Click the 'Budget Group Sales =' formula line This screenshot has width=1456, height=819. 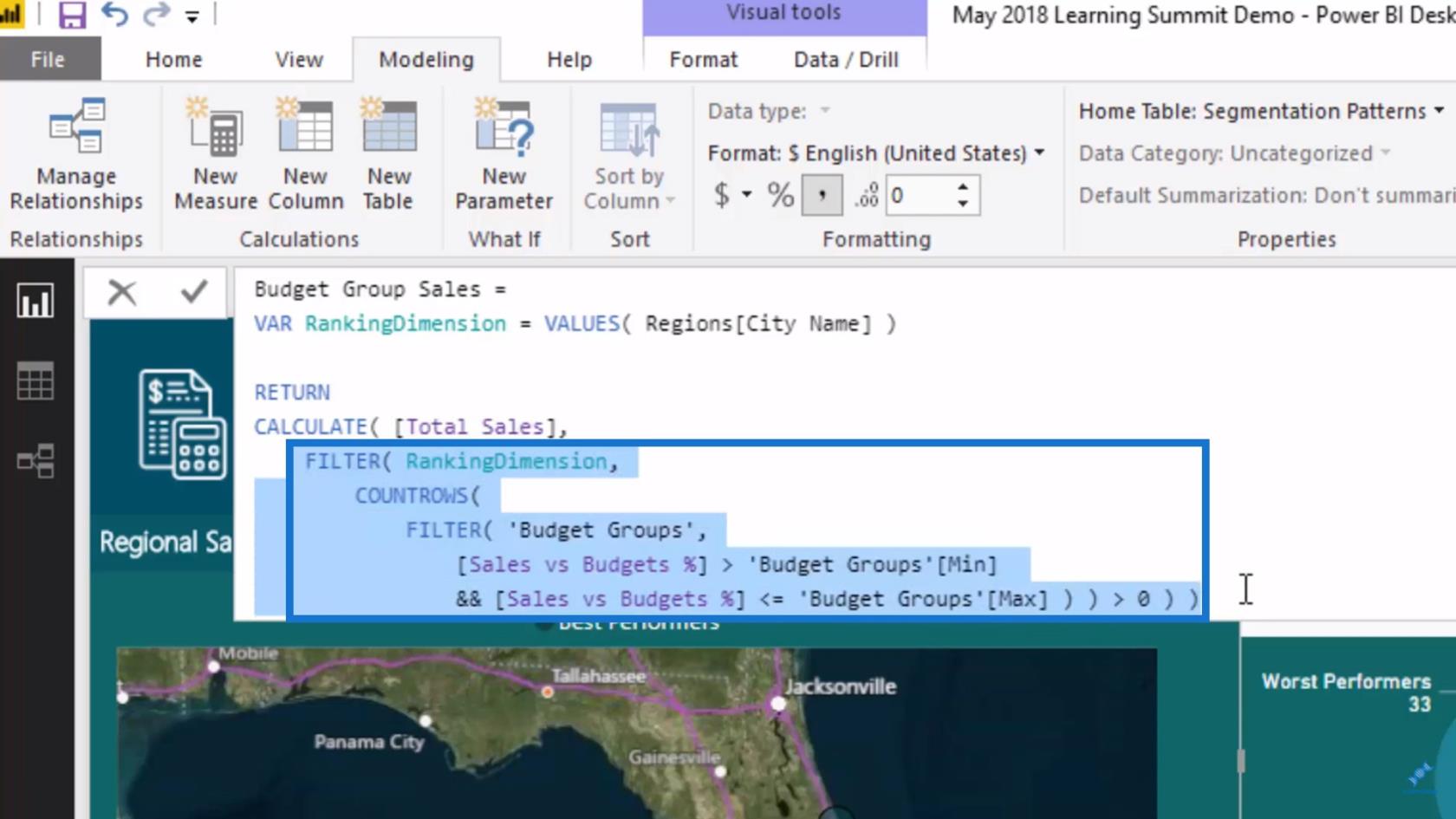click(x=380, y=289)
